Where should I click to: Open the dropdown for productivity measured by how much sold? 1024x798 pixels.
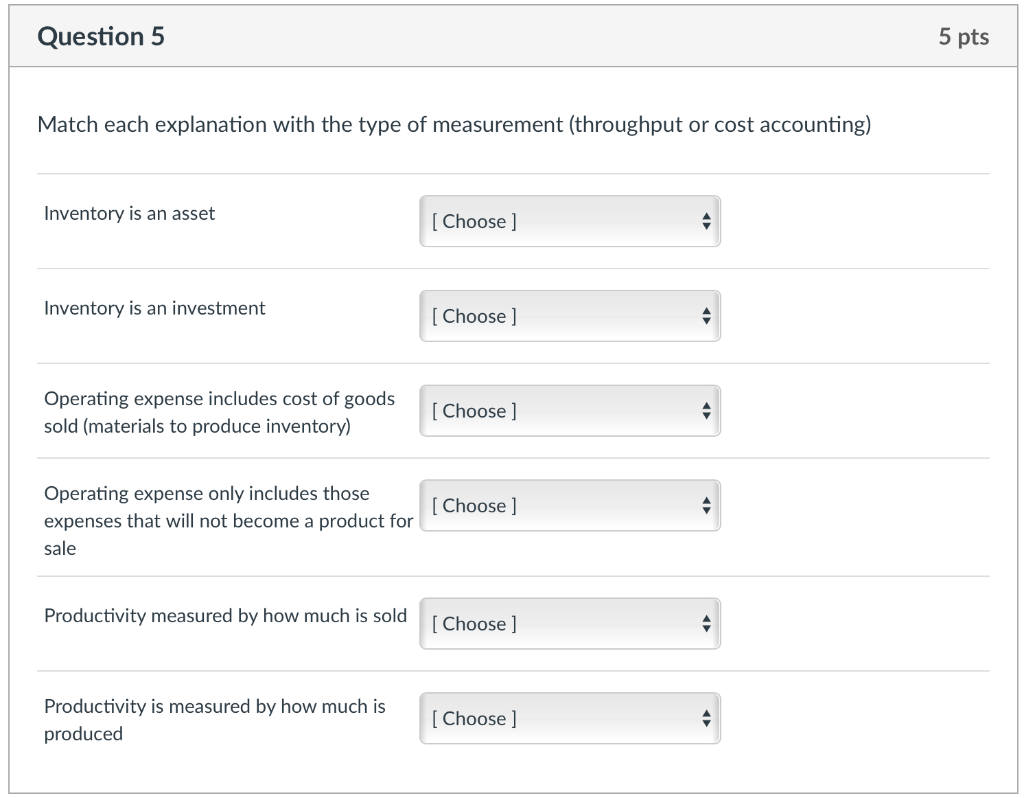click(x=569, y=624)
